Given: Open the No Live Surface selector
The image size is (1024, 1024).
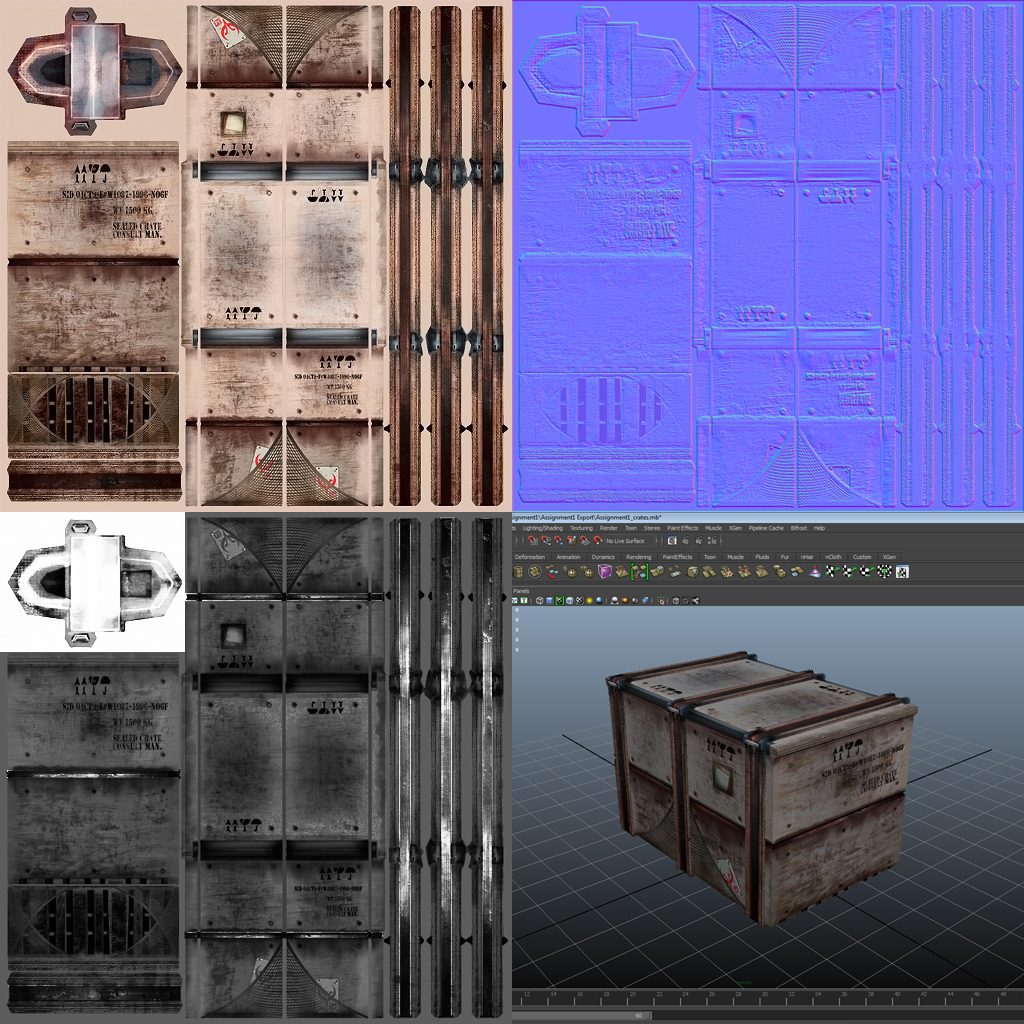Looking at the screenshot, I should click(657, 541).
